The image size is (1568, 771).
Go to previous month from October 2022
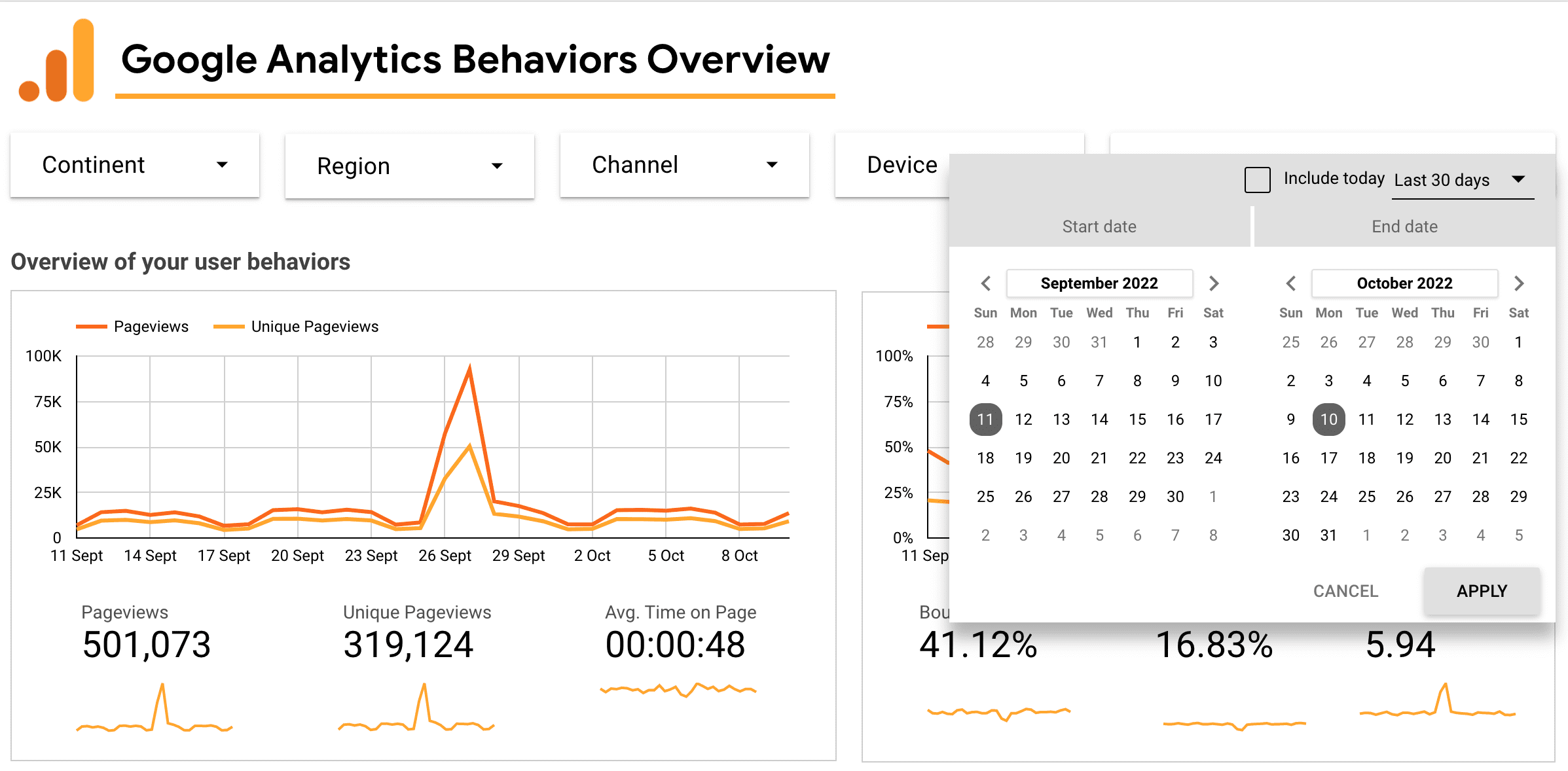[x=1291, y=283]
